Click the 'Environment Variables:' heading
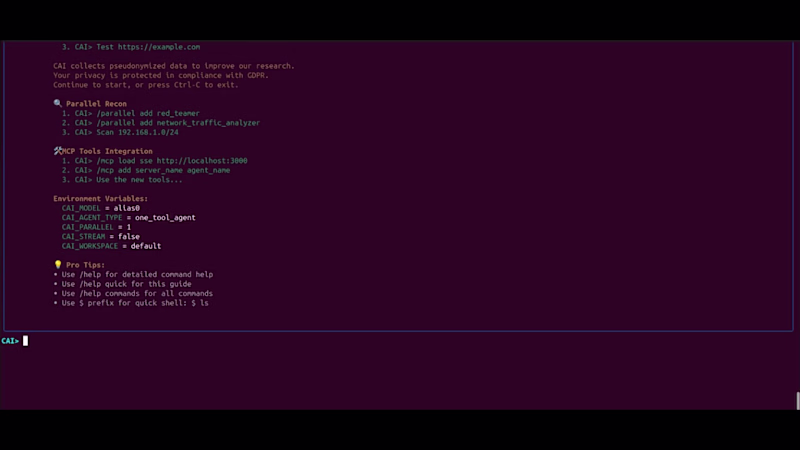800x450 pixels. tap(101, 198)
